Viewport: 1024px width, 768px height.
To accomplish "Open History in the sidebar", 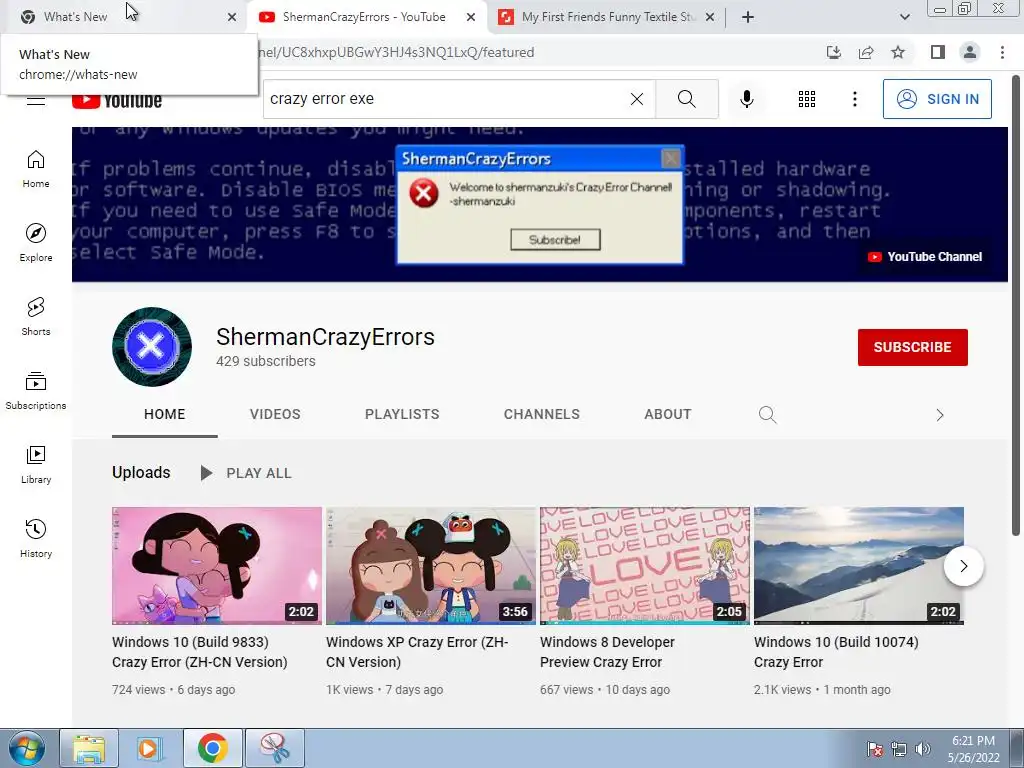I will pos(35,538).
